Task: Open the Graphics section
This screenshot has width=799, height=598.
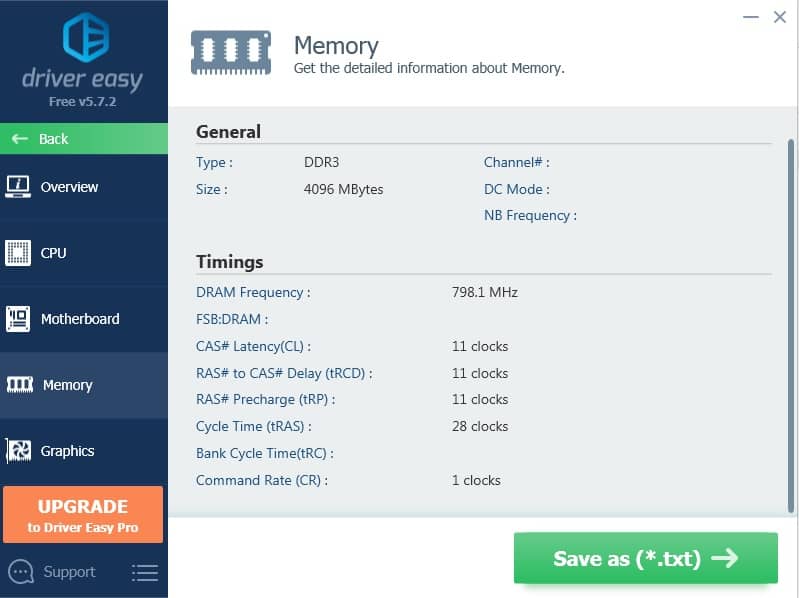Action: click(84, 451)
